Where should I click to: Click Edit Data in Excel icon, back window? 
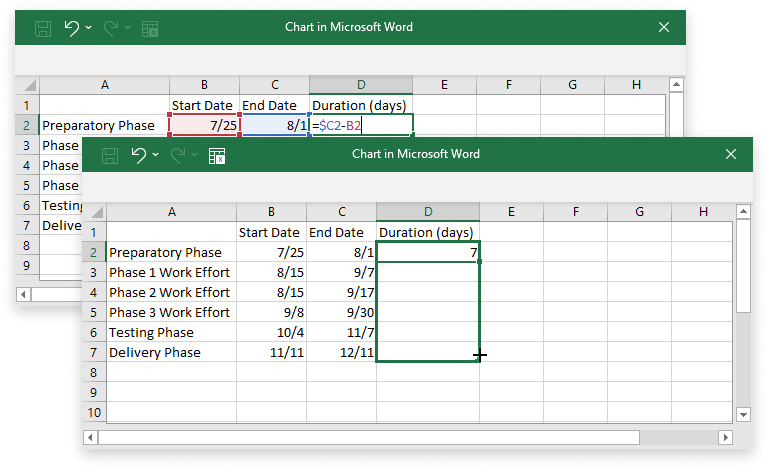(x=150, y=29)
